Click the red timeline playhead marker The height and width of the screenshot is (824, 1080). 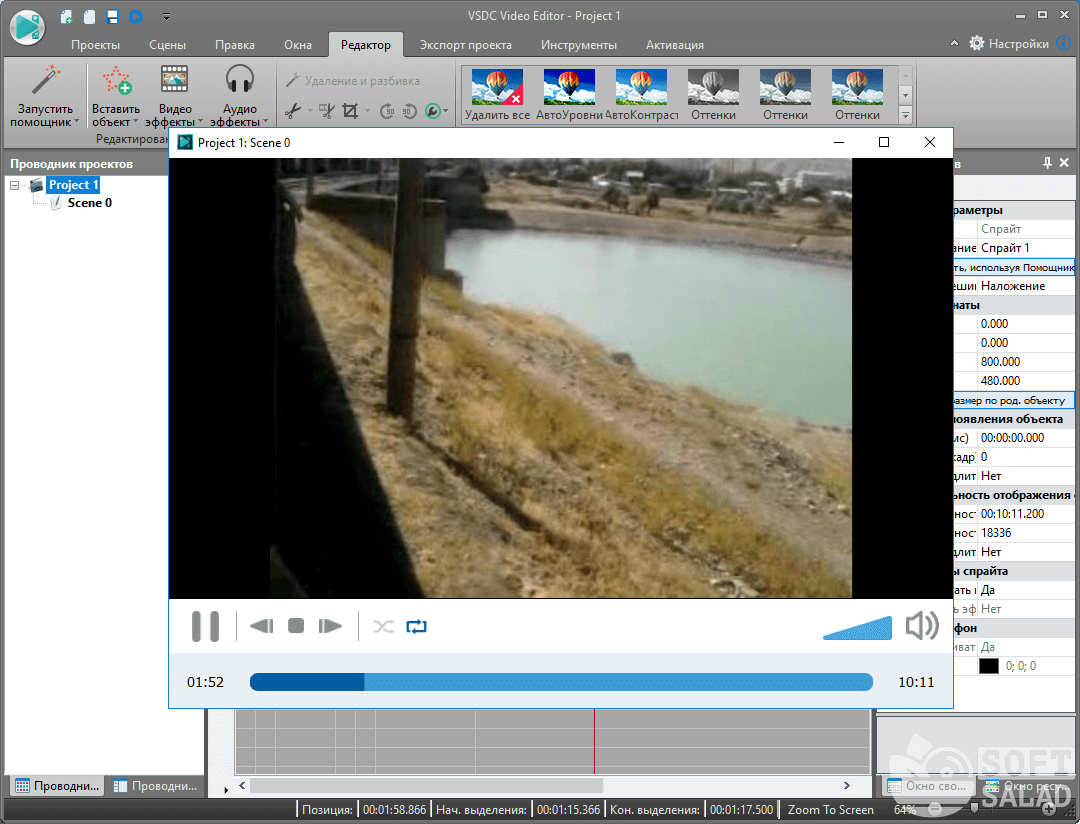[x=594, y=742]
